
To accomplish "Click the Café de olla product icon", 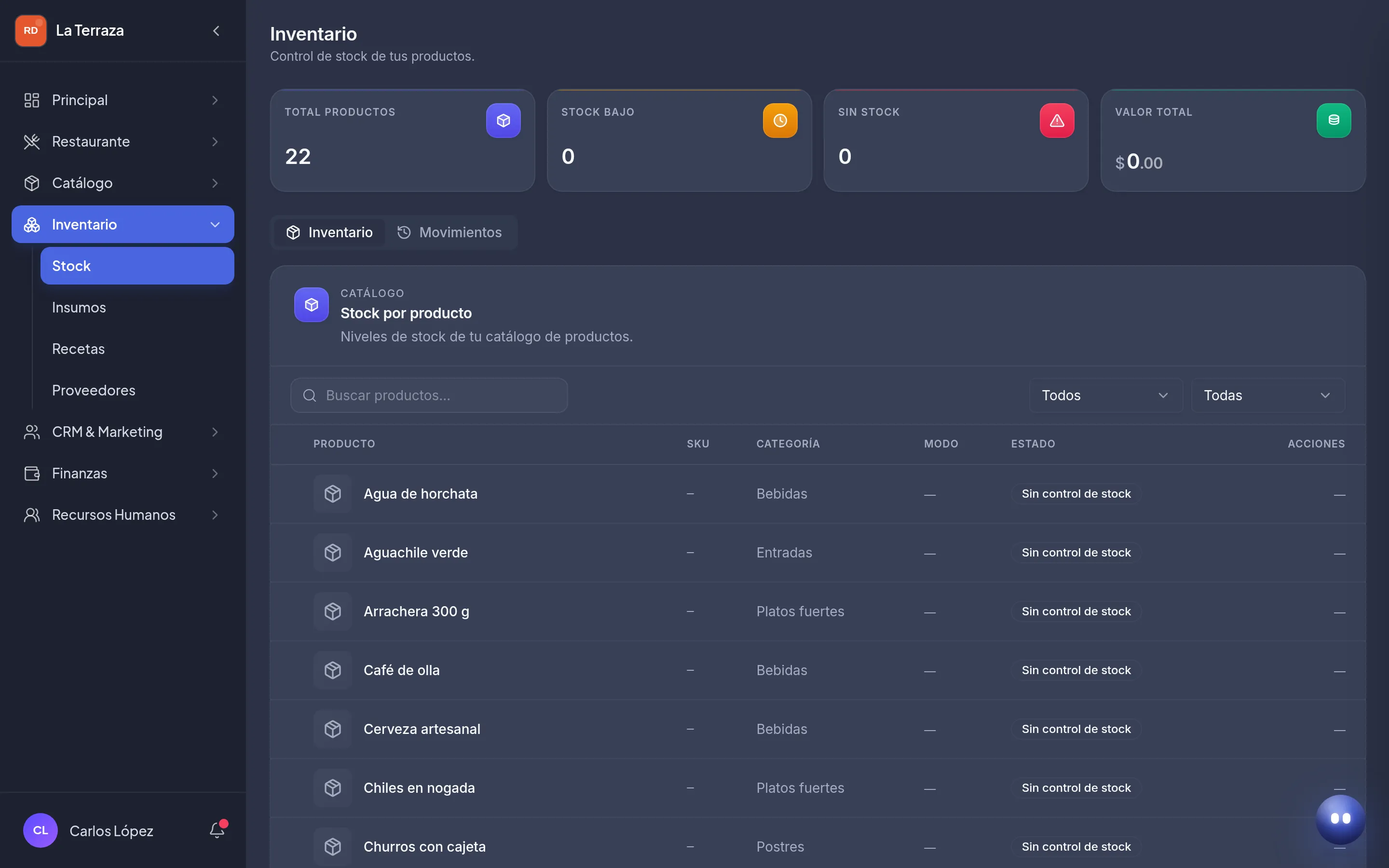I will click(333, 670).
